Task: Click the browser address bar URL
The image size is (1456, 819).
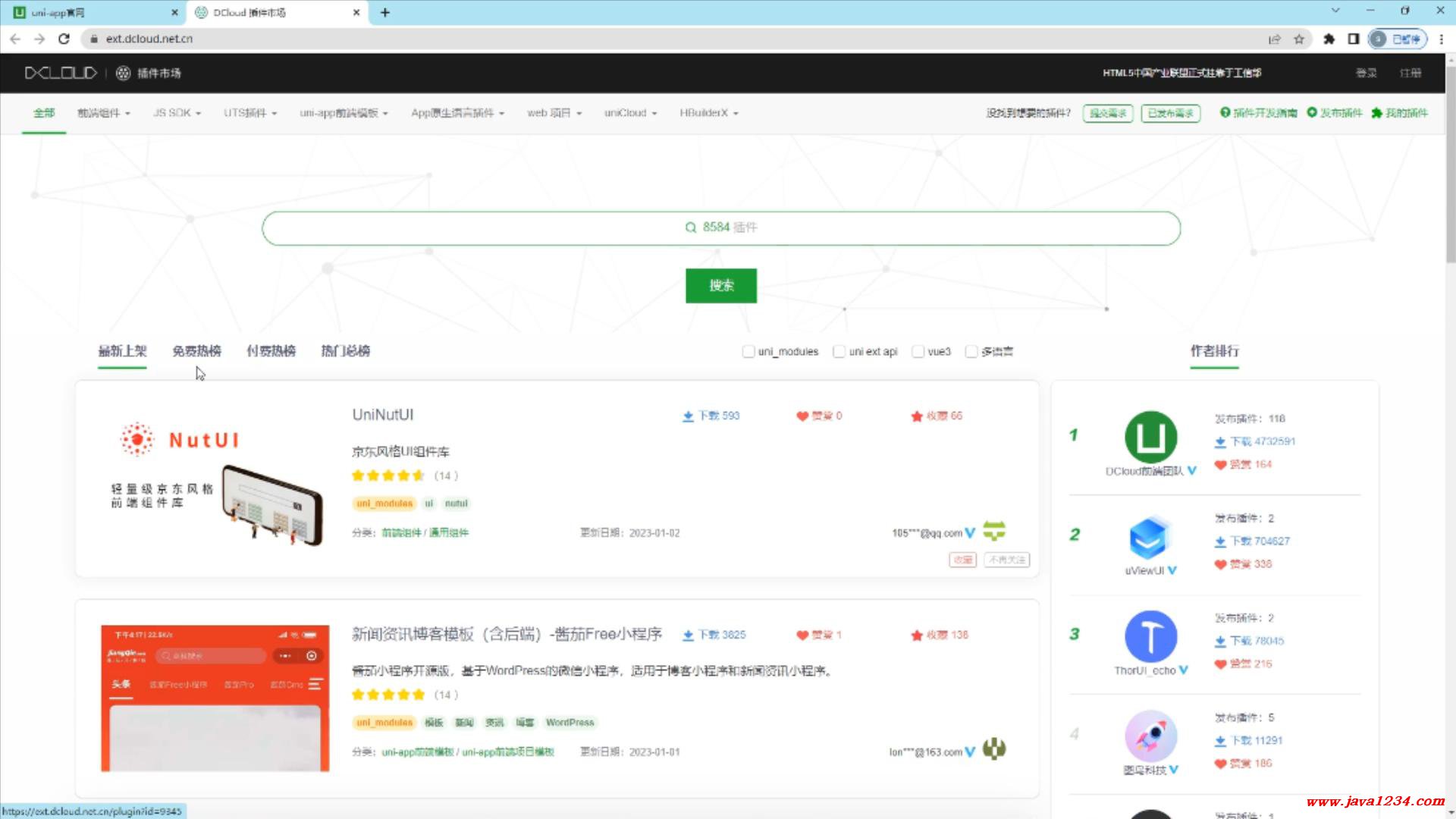Action: click(x=149, y=39)
